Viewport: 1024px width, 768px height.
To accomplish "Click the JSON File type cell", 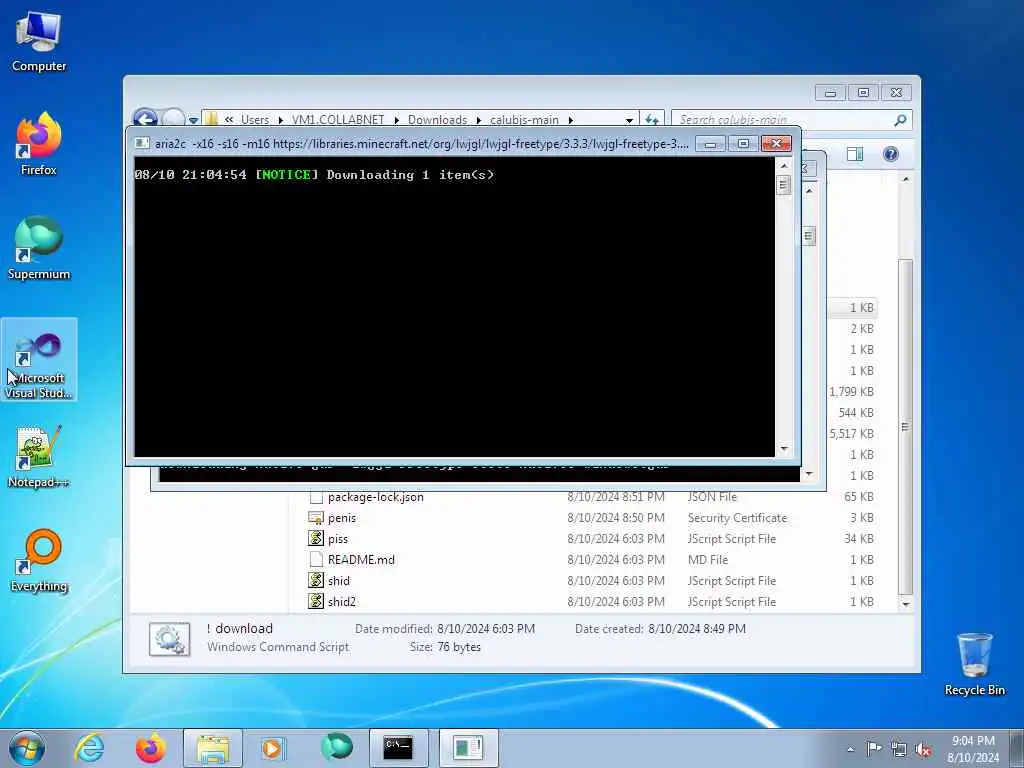I will (x=712, y=497).
